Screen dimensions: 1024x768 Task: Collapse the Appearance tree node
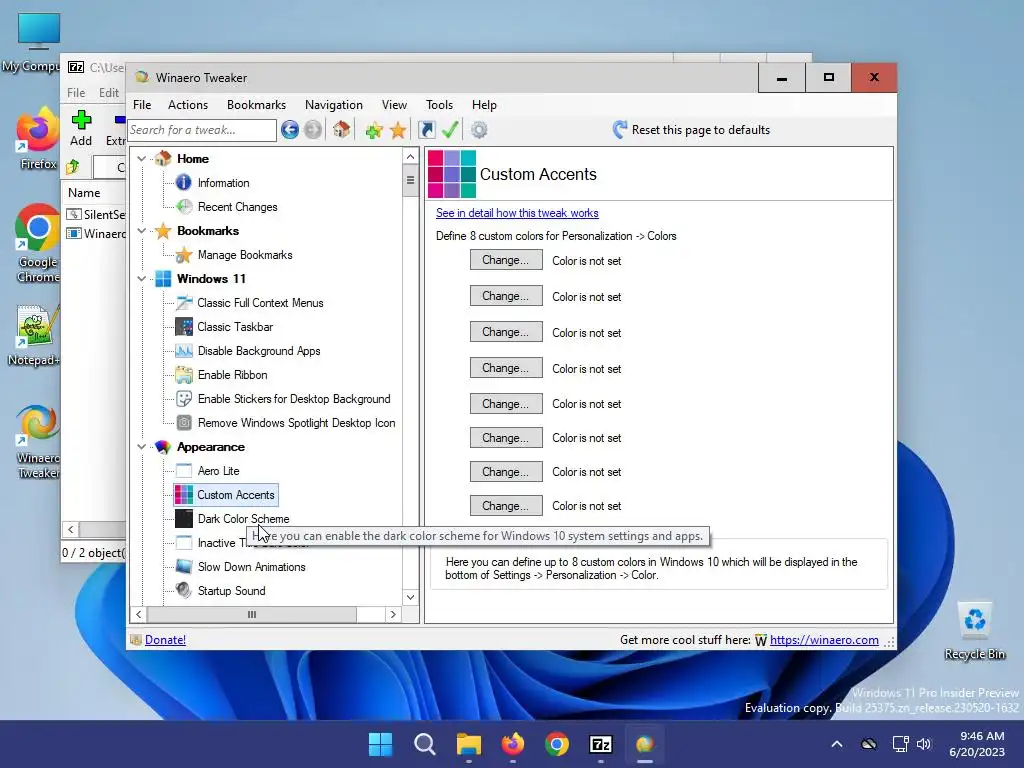pyautogui.click(x=141, y=447)
